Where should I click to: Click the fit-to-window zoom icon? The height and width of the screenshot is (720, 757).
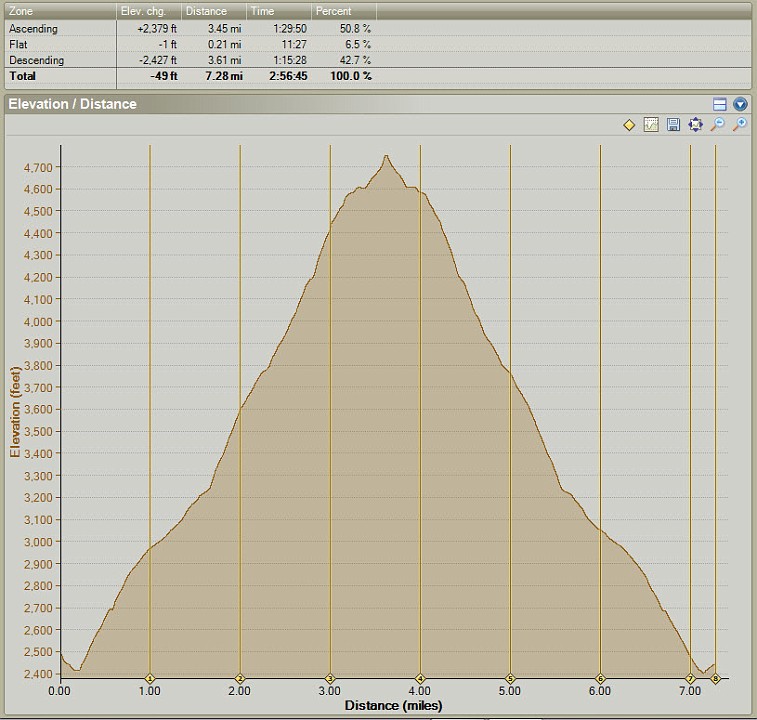point(695,125)
